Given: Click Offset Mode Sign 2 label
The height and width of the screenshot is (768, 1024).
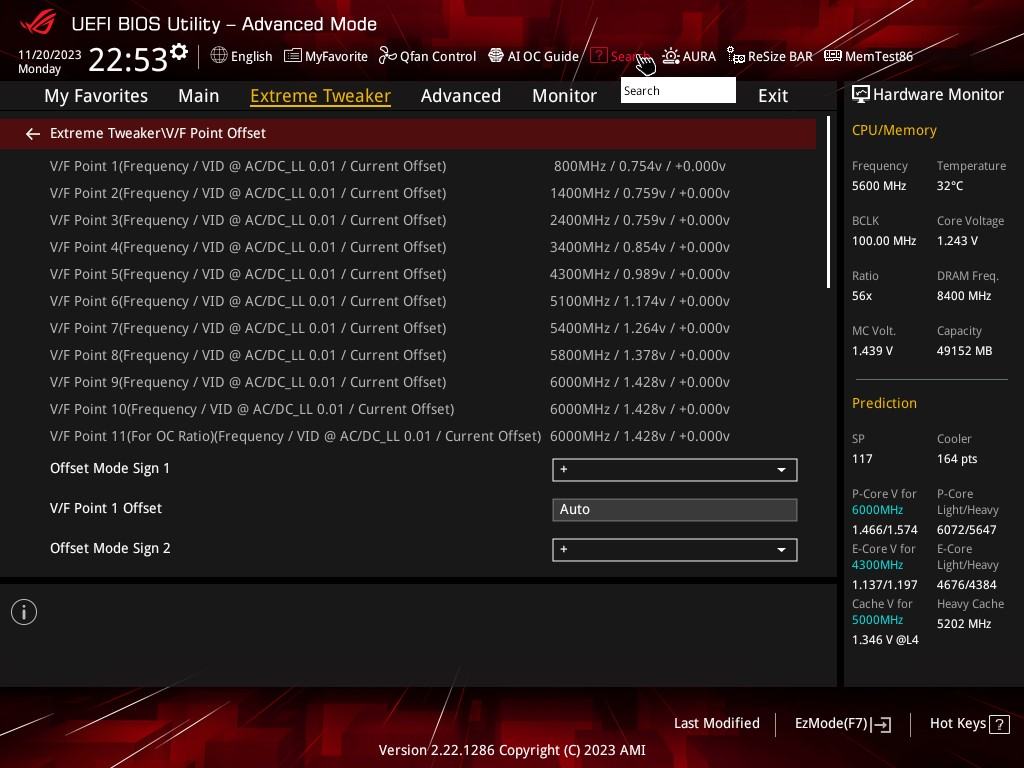Looking at the screenshot, I should click(x=110, y=549).
